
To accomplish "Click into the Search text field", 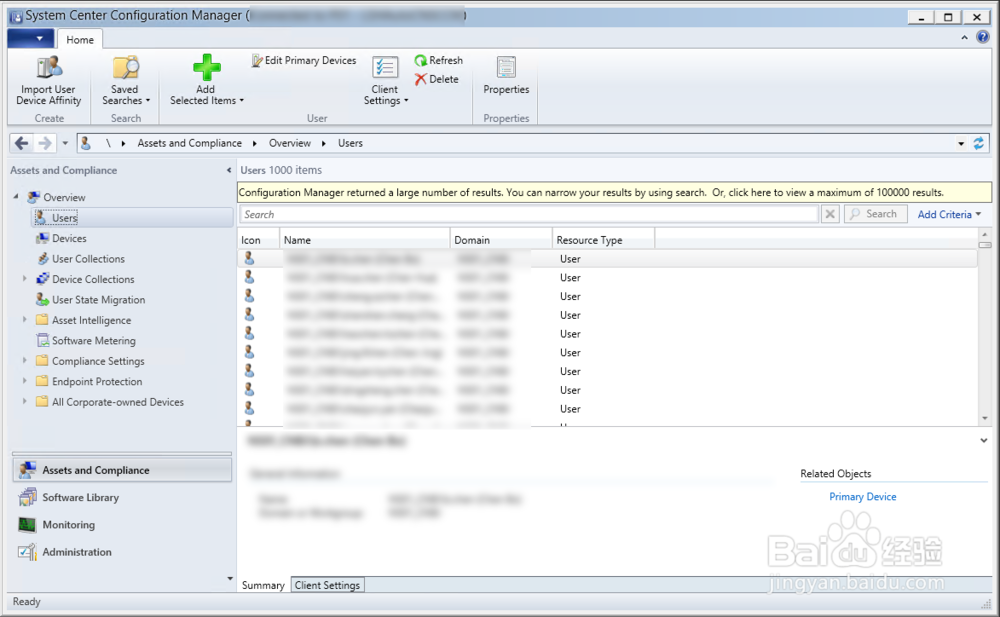I will [529, 214].
